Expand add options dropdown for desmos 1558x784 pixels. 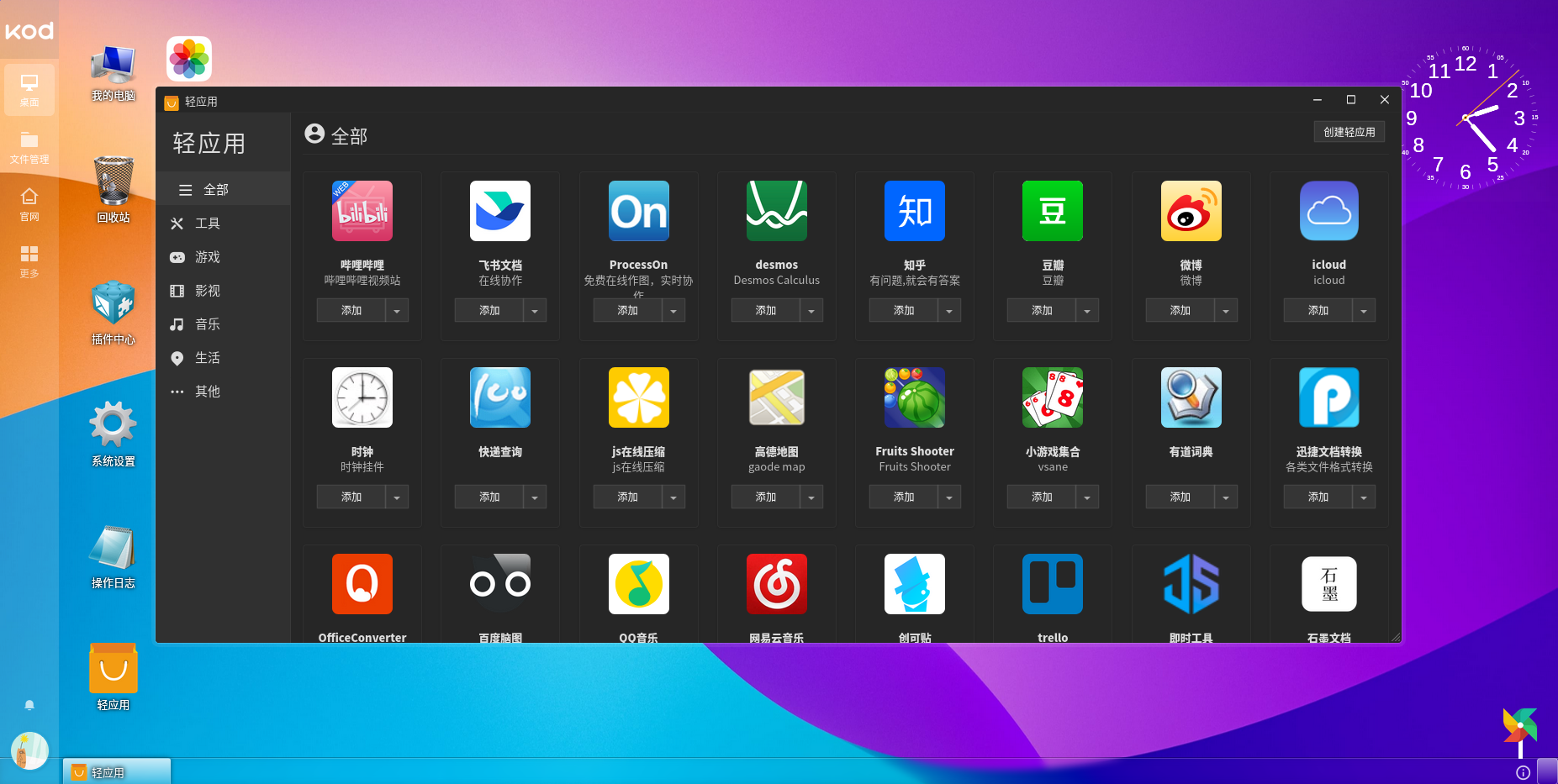point(811,311)
